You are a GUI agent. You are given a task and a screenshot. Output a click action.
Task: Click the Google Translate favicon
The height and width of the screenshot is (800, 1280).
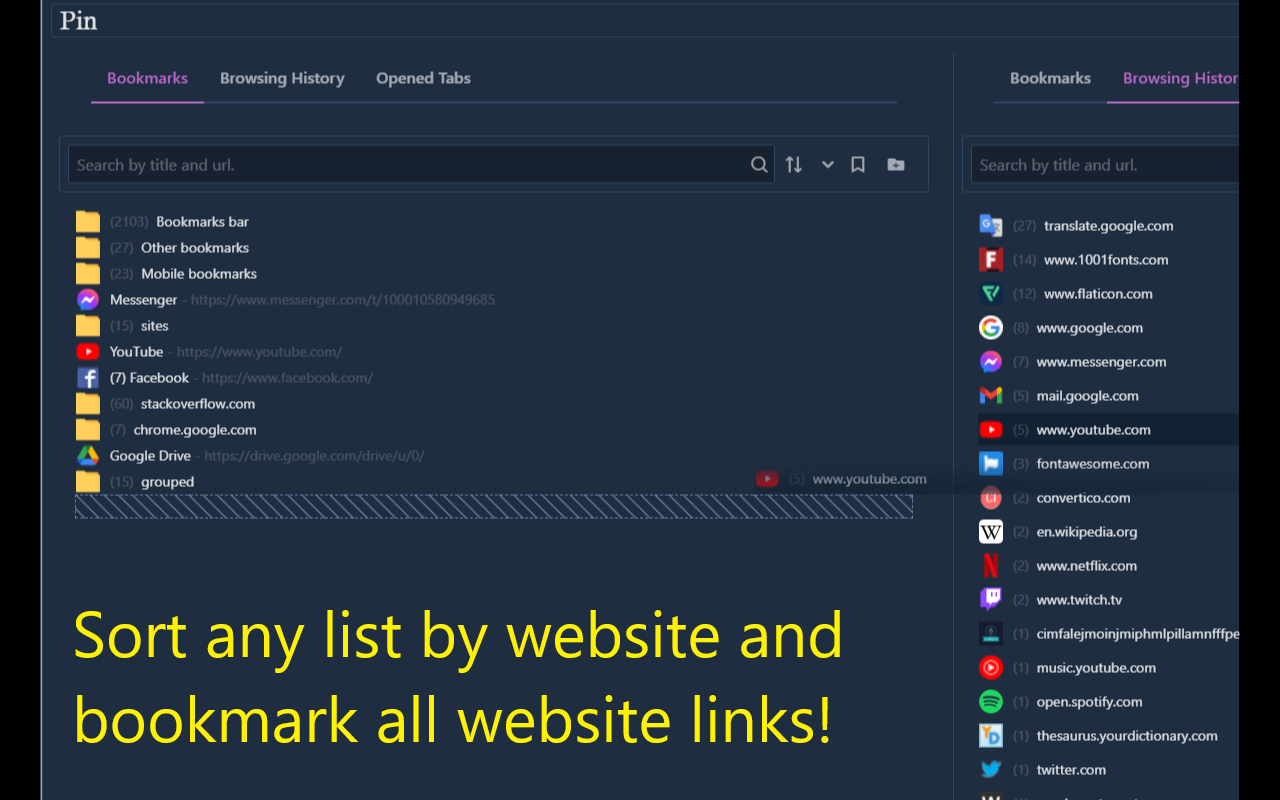point(991,226)
